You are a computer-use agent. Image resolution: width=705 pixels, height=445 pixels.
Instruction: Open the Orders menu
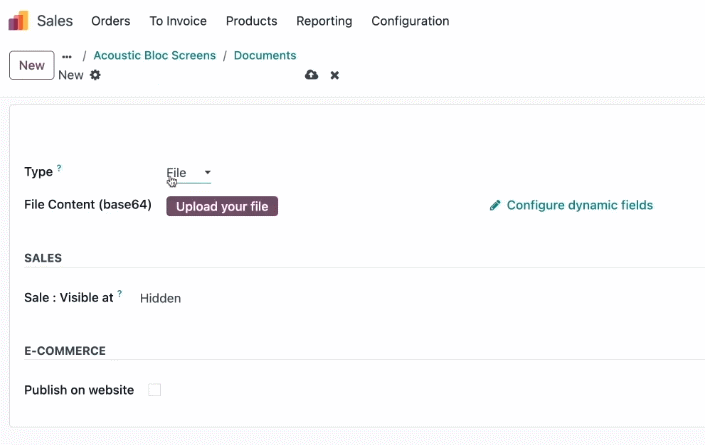coord(111,21)
